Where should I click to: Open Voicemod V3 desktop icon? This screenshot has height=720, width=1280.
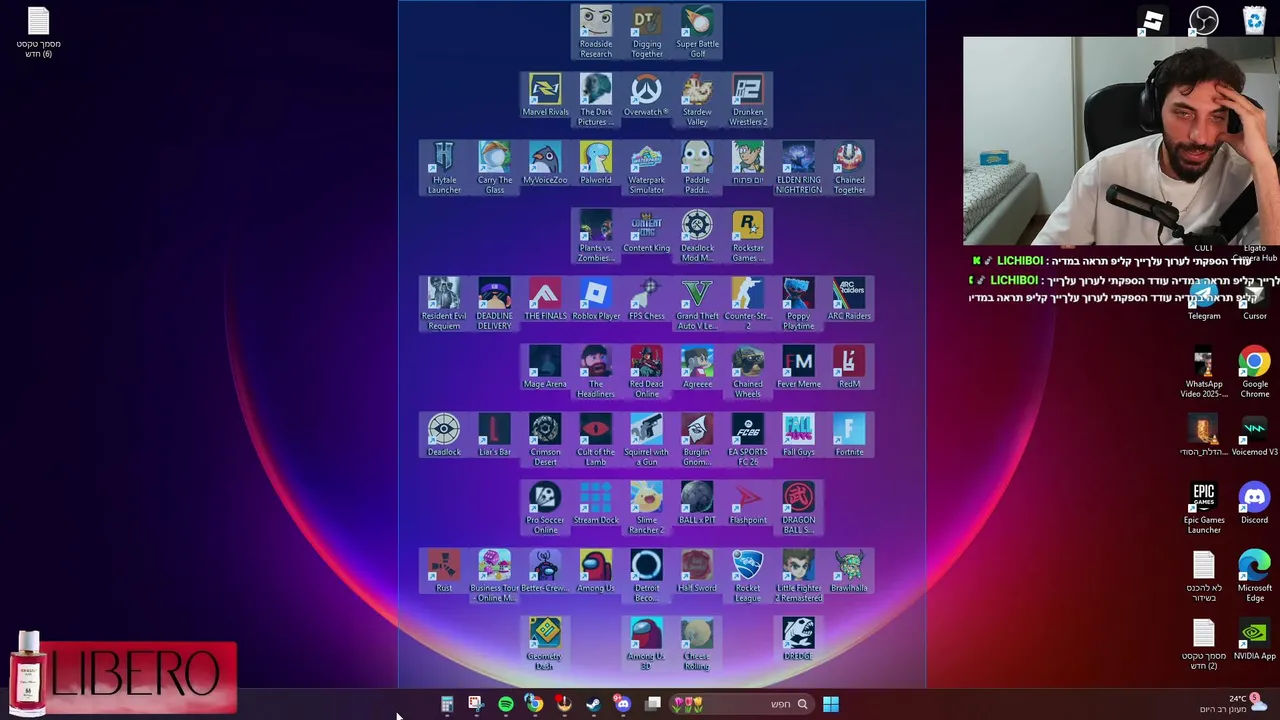click(1254, 435)
